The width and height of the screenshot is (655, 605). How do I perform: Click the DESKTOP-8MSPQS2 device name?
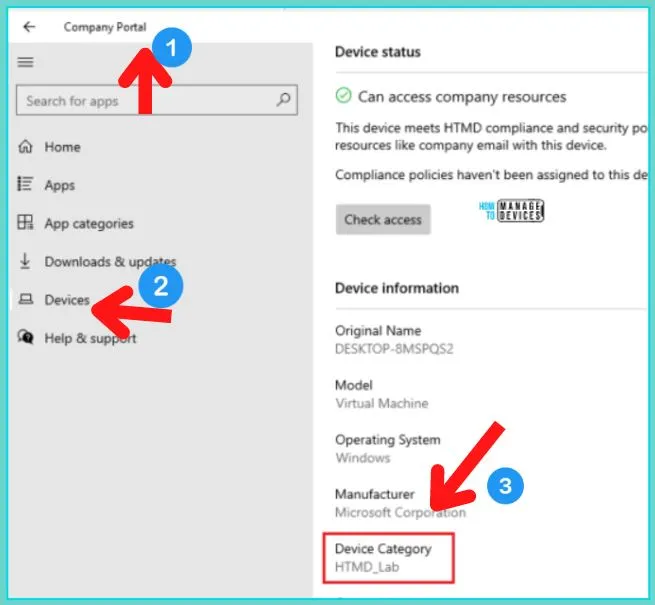[394, 349]
